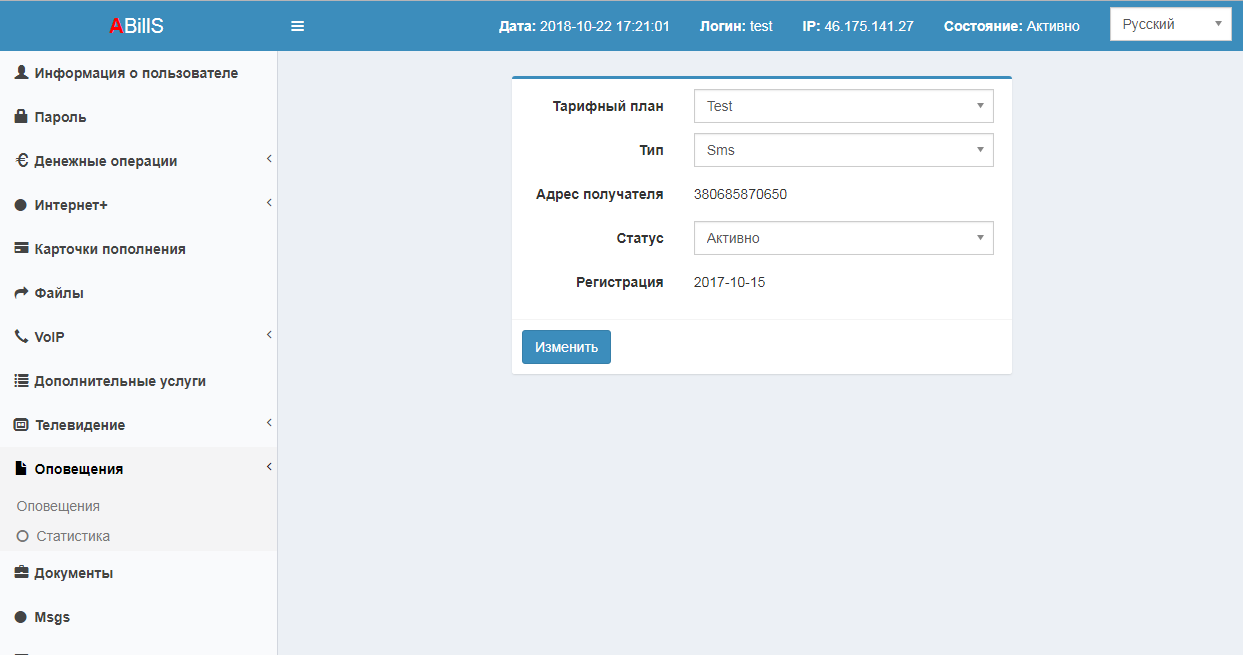
Task: Open the Msgs sidebar menu item
Action: 52,617
